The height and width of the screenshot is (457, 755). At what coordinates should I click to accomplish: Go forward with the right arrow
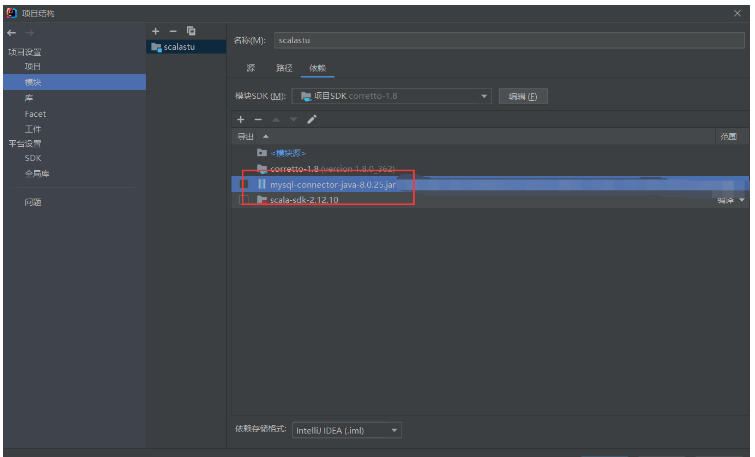(x=29, y=33)
